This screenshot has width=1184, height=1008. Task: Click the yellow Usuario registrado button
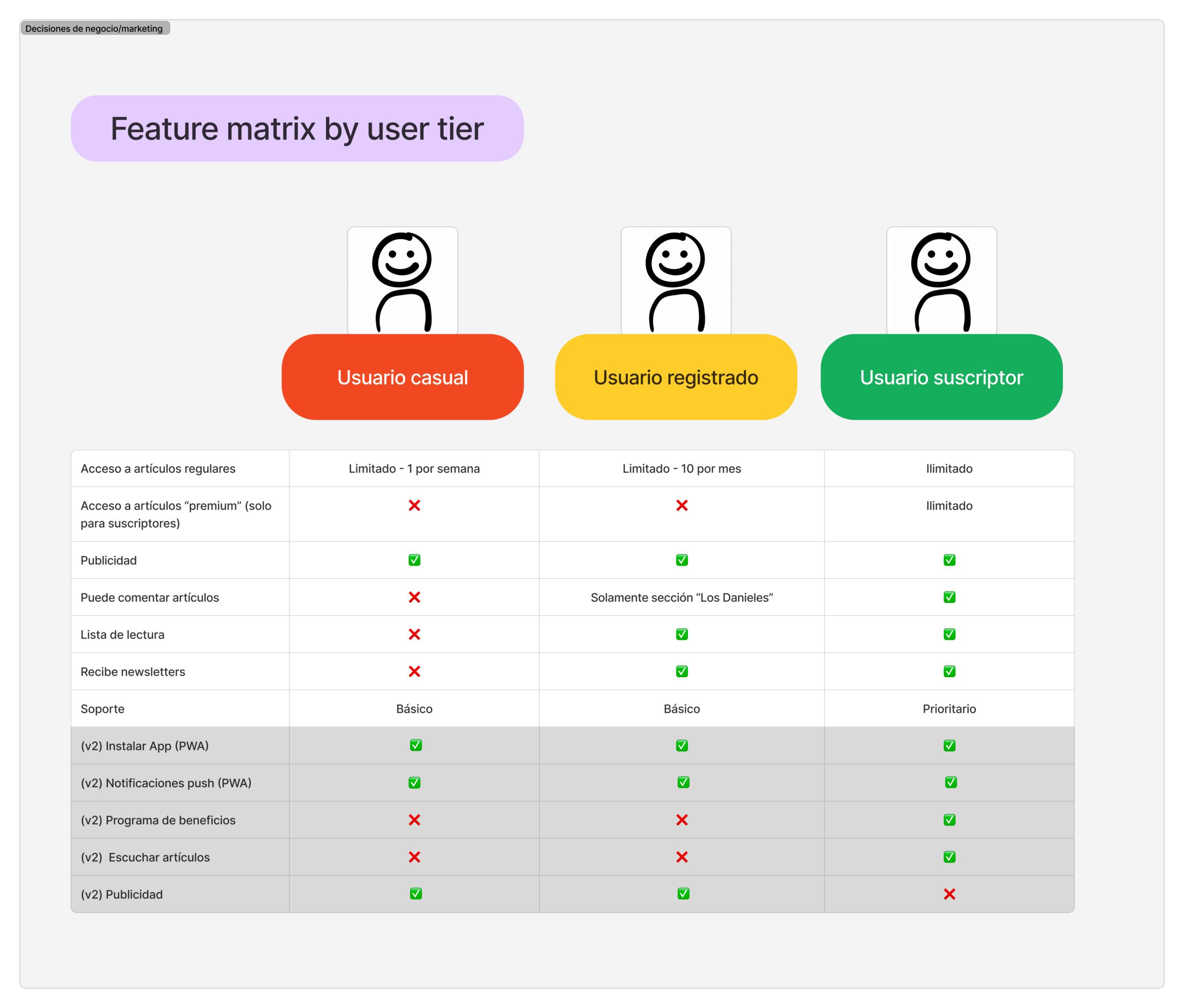pyautogui.click(x=676, y=377)
